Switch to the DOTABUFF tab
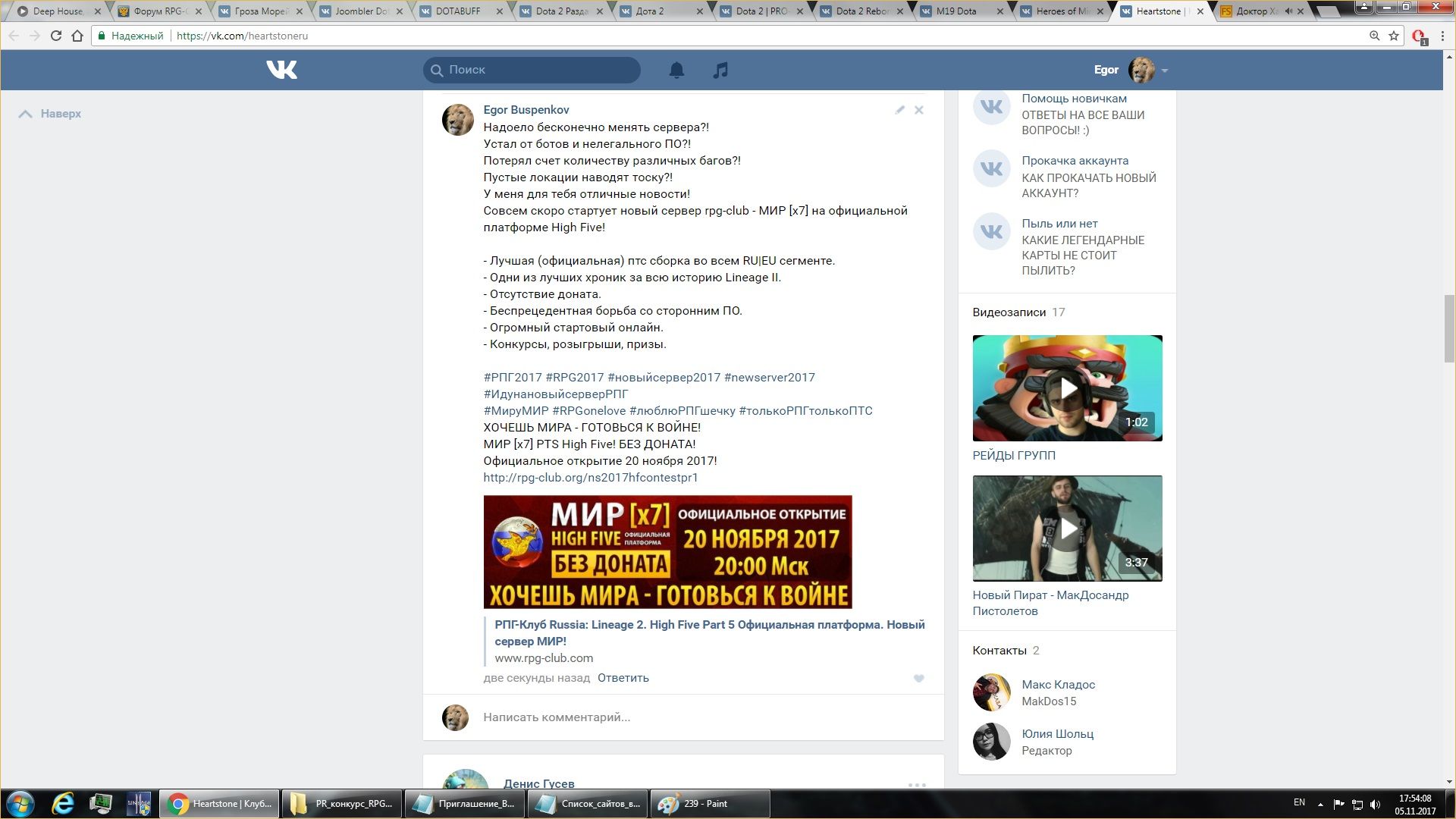This screenshot has height=819, width=1456. pos(459,11)
